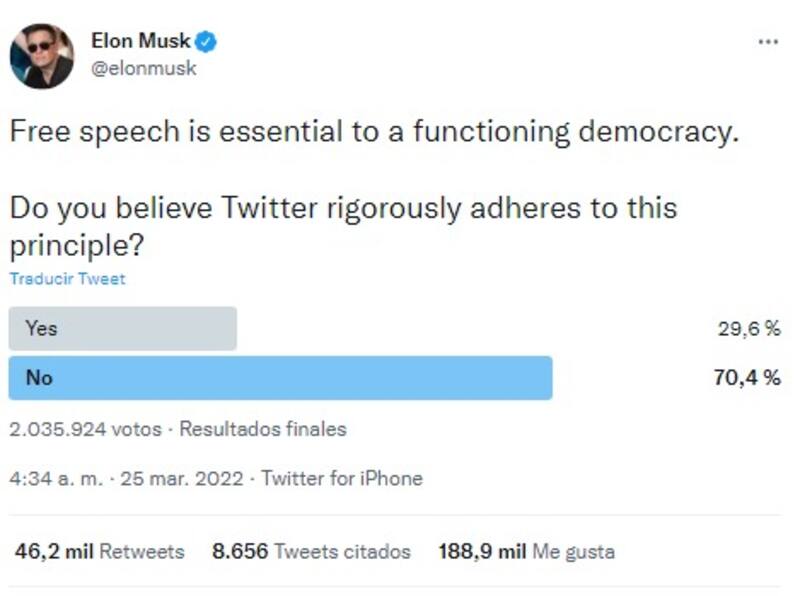This screenshot has height=596, width=800.
Task: Select the Yes poll result bar
Action: pos(123,328)
